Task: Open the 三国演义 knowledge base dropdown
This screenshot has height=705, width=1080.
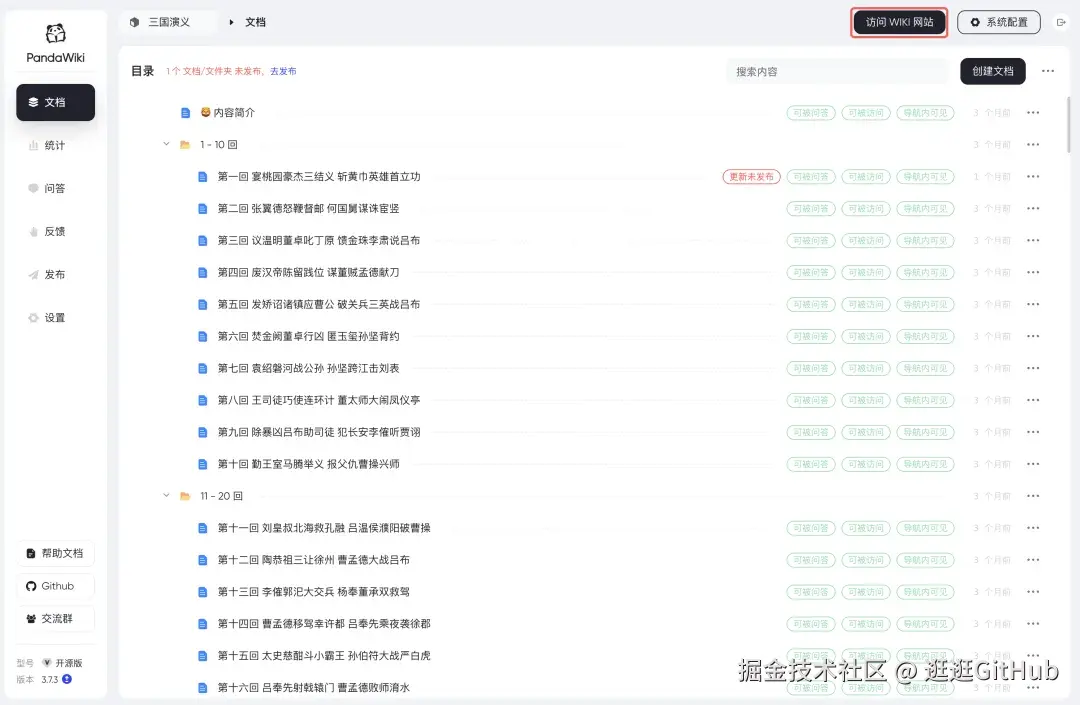Action: click(168, 21)
